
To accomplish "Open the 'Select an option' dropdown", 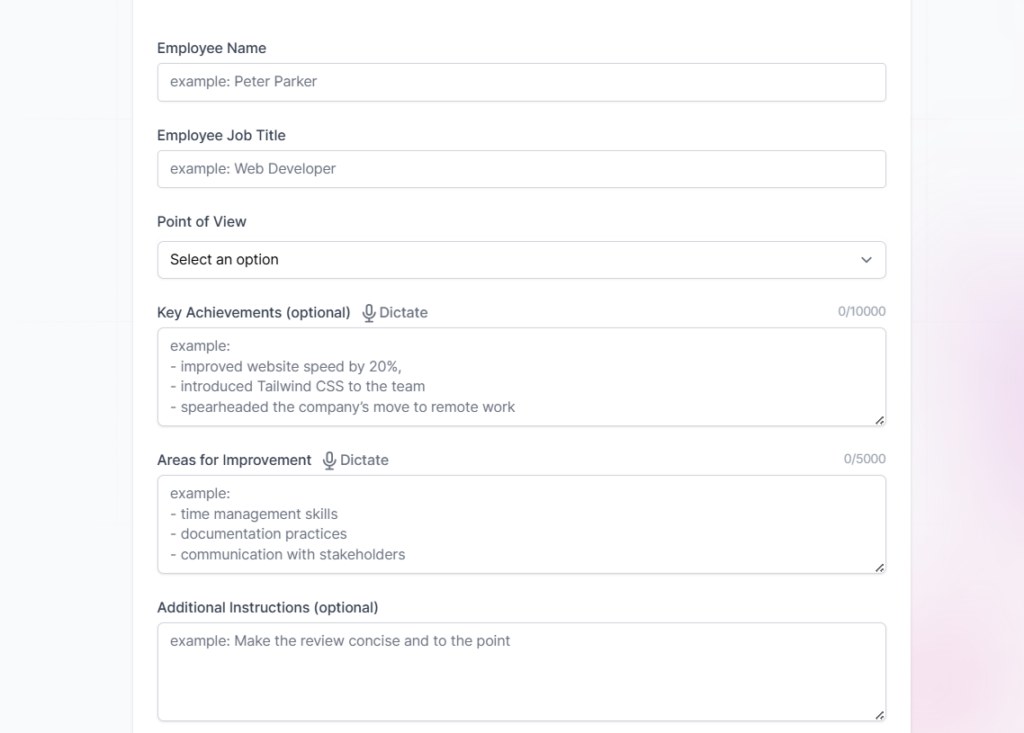I will coord(521,260).
